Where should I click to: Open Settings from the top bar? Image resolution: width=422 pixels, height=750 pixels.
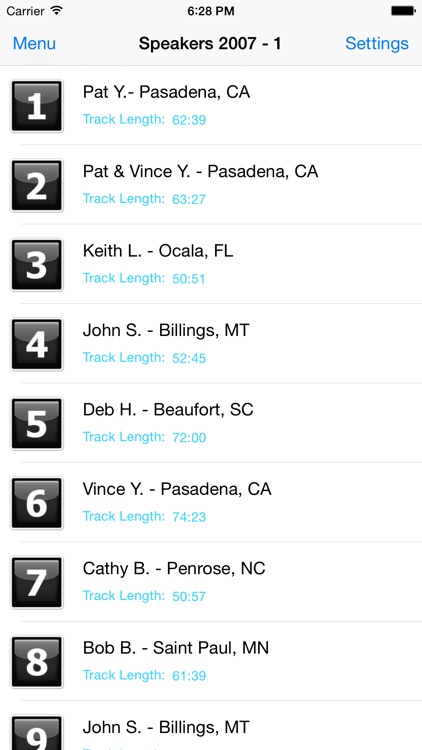[377, 44]
